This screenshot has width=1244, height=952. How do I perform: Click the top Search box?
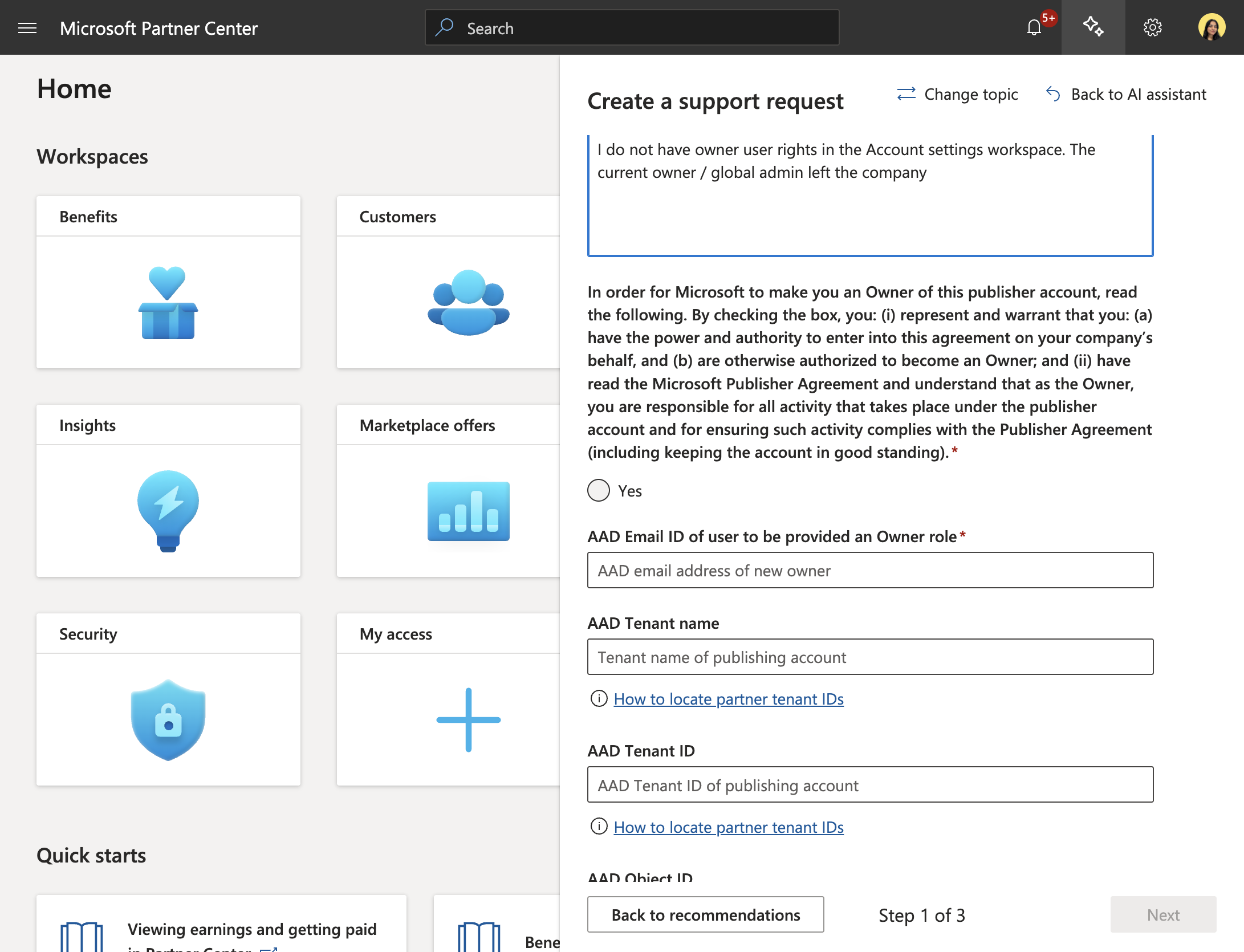632,27
